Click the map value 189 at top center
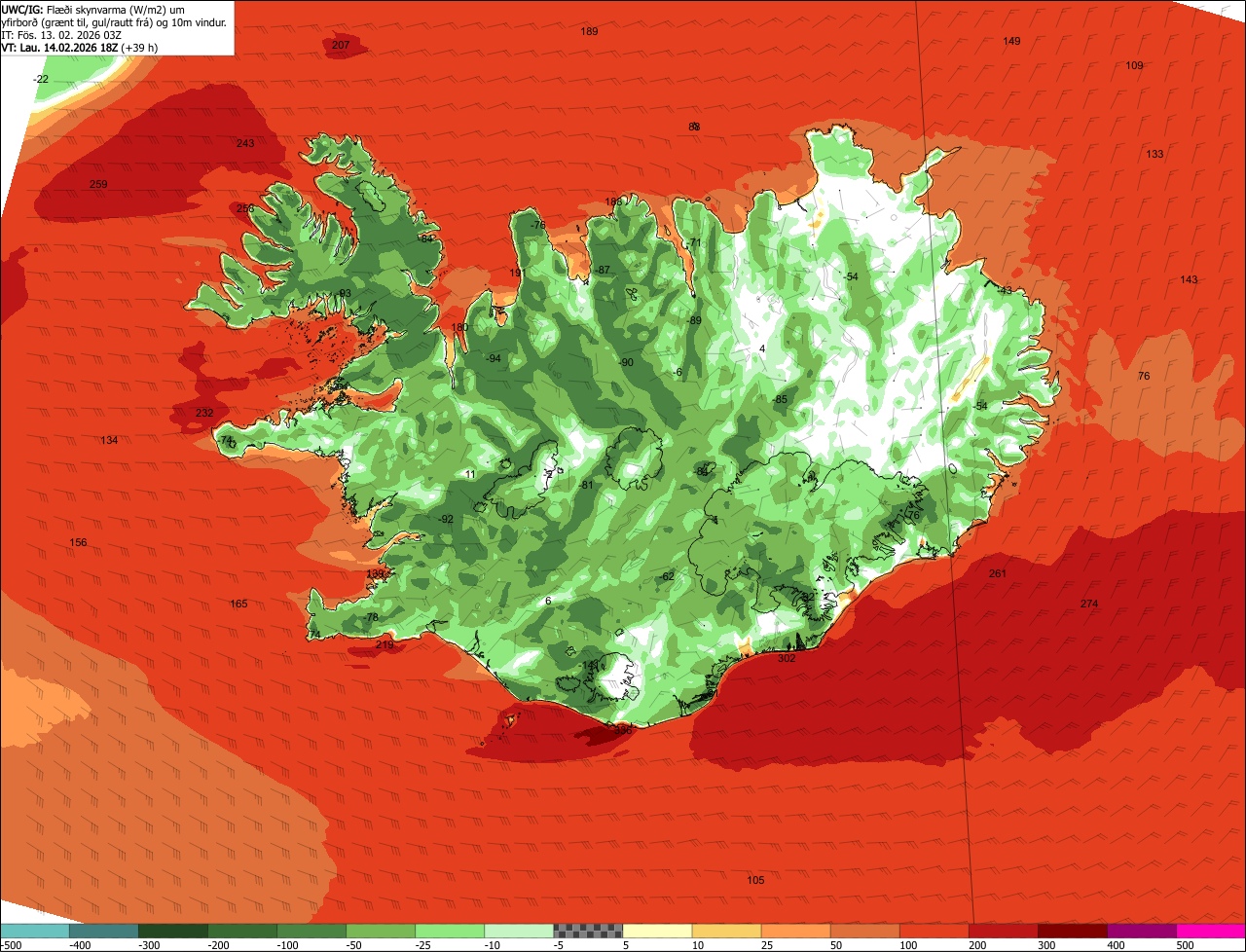The height and width of the screenshot is (952, 1246). point(589,31)
